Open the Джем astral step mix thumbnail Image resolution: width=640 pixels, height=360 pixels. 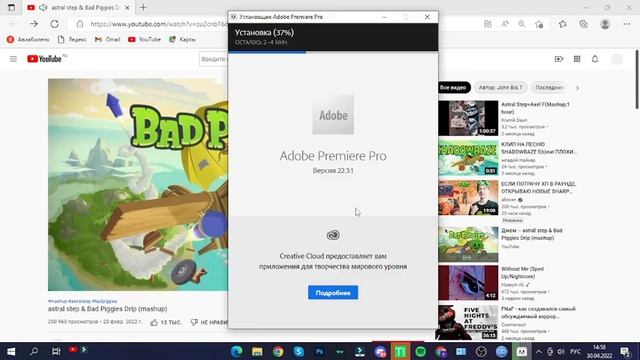pos(468,244)
